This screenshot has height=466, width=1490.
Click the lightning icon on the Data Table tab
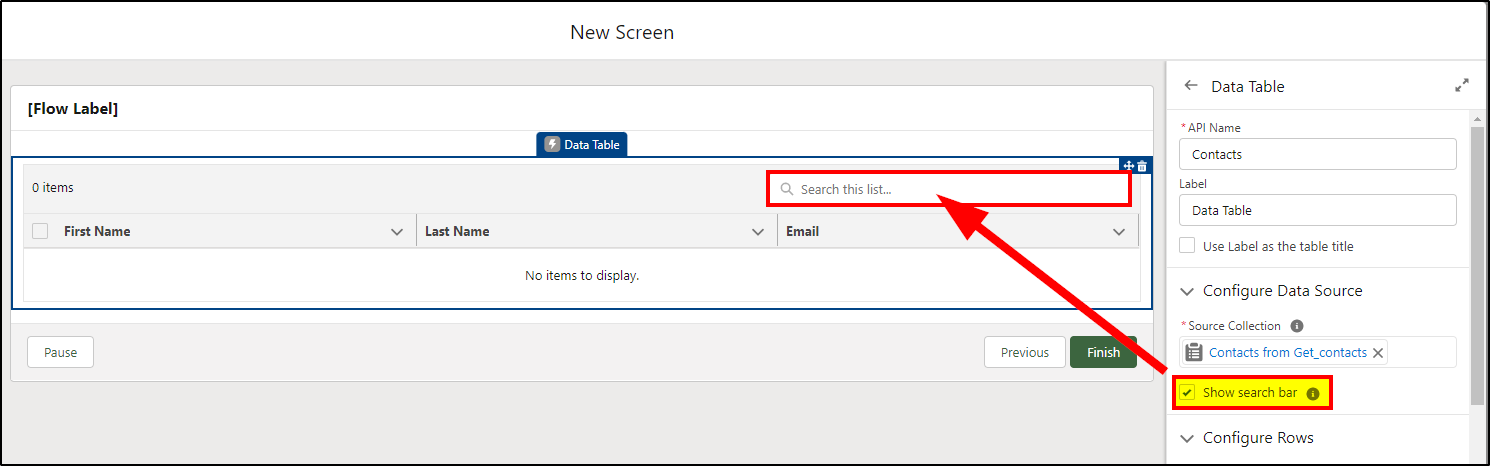point(552,144)
